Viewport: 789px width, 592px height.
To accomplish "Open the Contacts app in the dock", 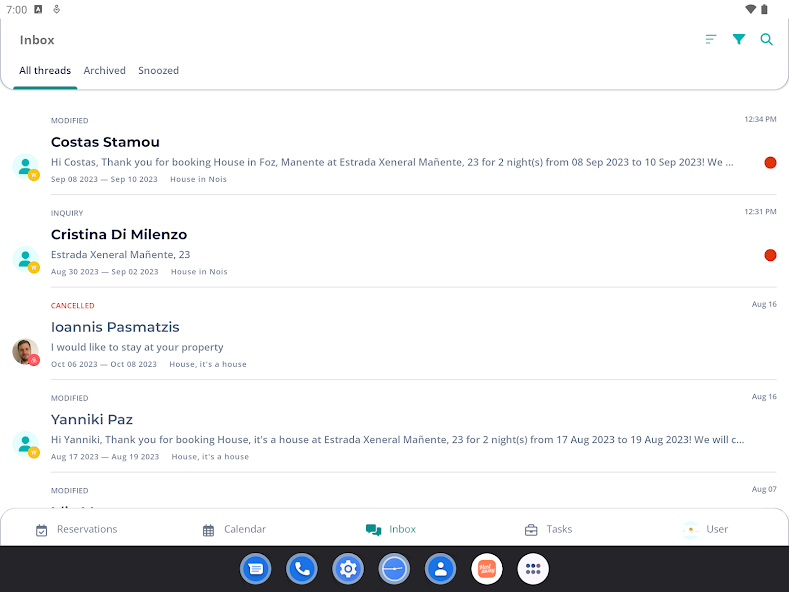I will tap(440, 569).
